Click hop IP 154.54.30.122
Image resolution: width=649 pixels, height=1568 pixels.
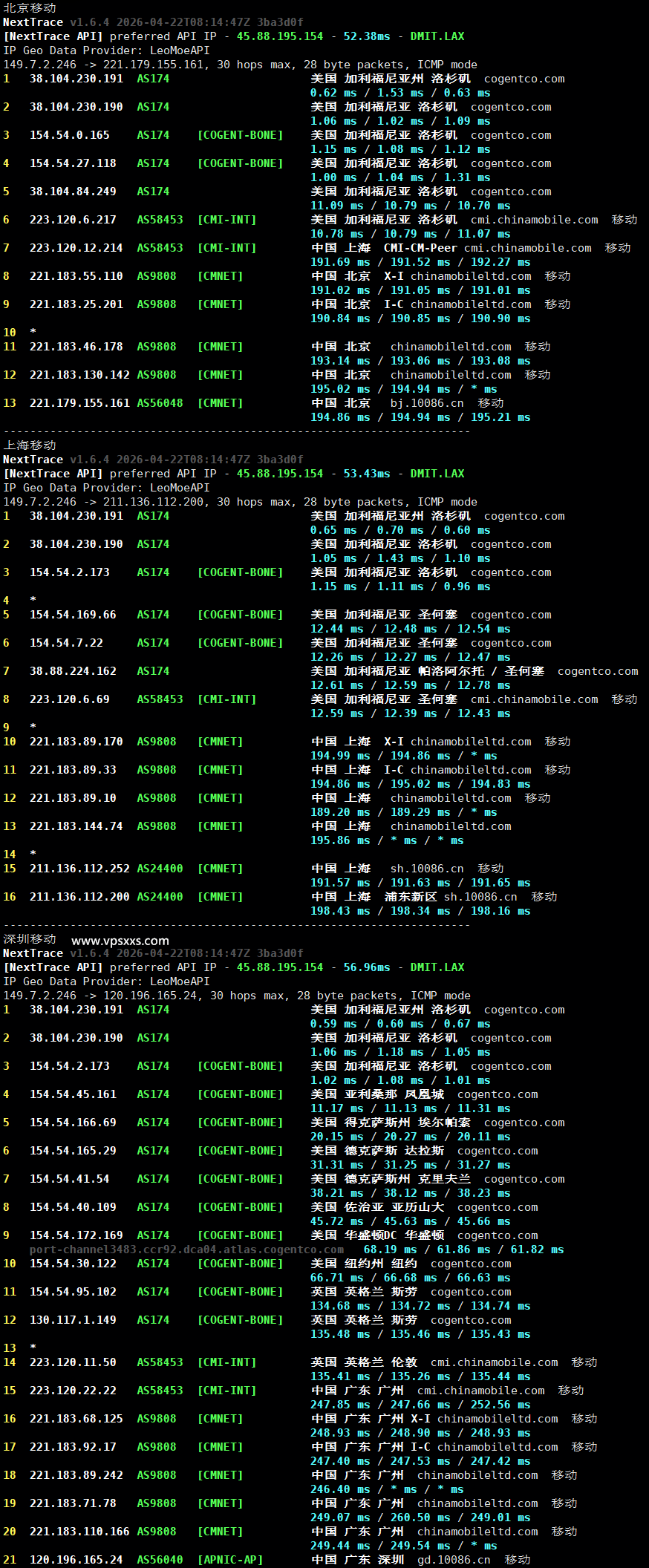click(73, 1264)
